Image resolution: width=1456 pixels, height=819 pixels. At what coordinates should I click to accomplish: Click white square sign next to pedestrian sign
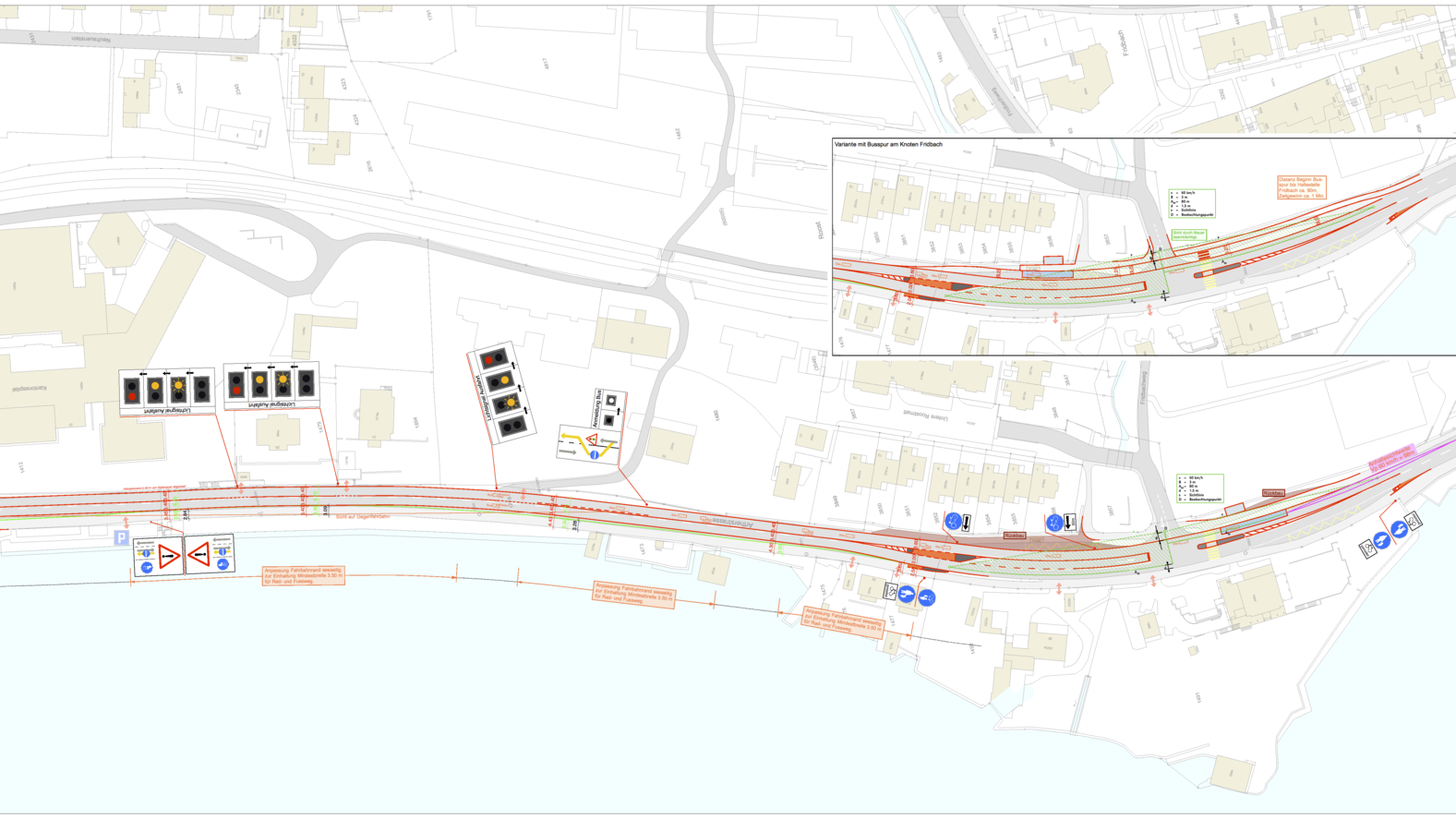pyautogui.click(x=891, y=591)
